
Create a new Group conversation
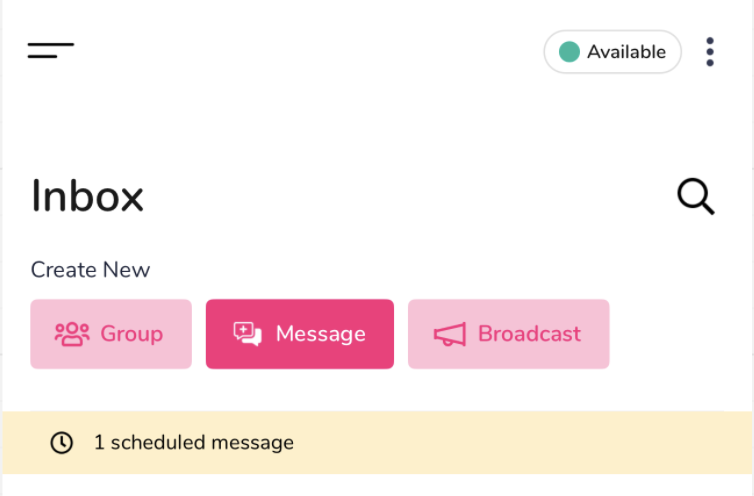coord(111,334)
